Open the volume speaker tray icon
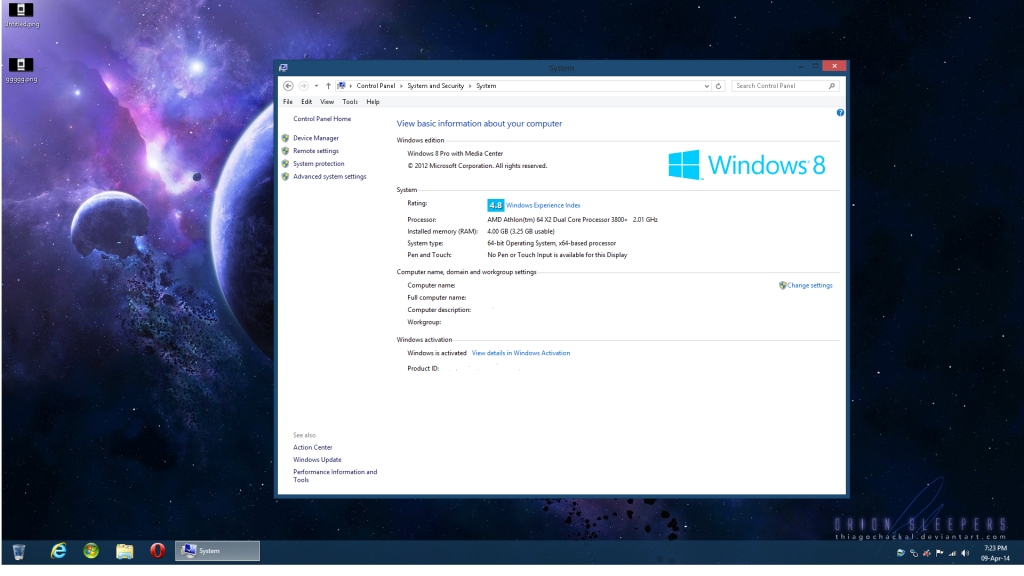Image resolution: width=1024 pixels, height=576 pixels. (x=965, y=553)
